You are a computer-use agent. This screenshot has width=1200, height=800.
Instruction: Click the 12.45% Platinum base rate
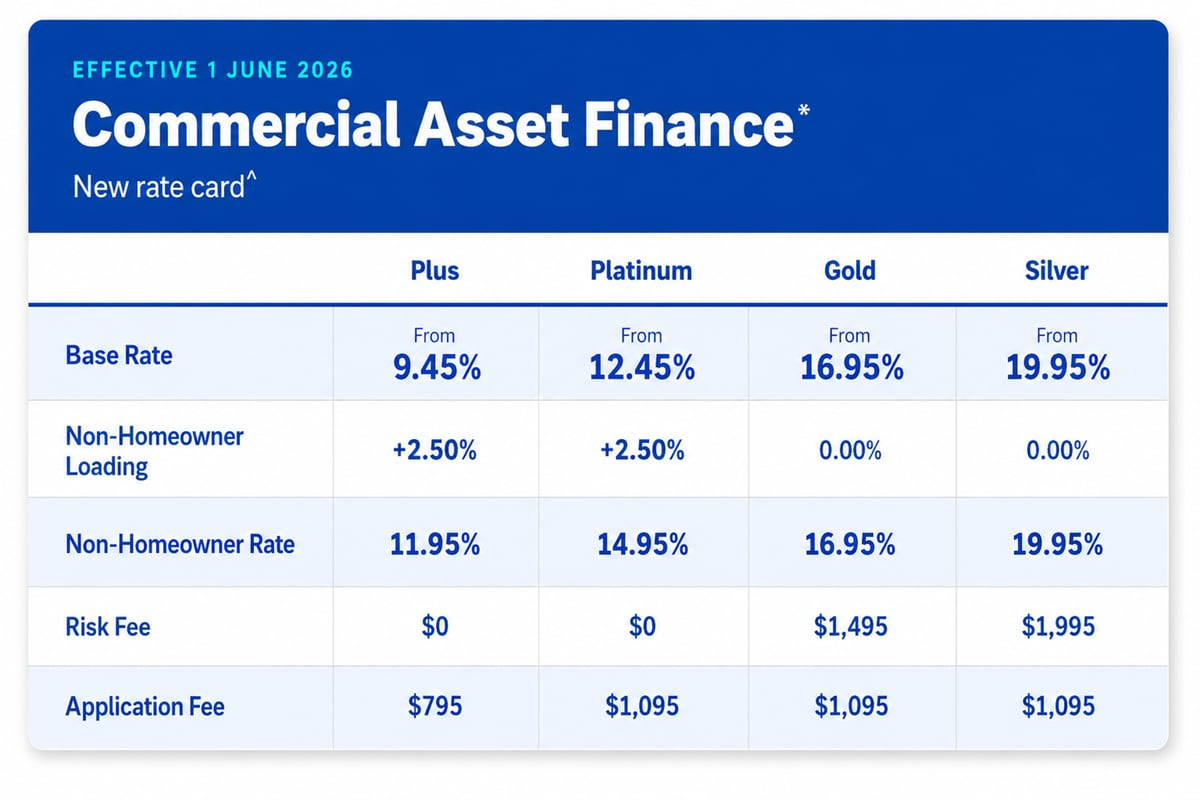641,368
